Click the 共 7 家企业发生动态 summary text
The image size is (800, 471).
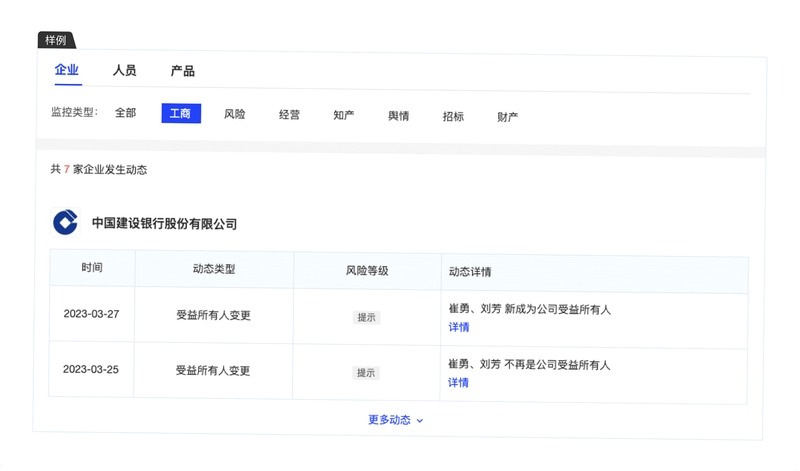point(99,169)
